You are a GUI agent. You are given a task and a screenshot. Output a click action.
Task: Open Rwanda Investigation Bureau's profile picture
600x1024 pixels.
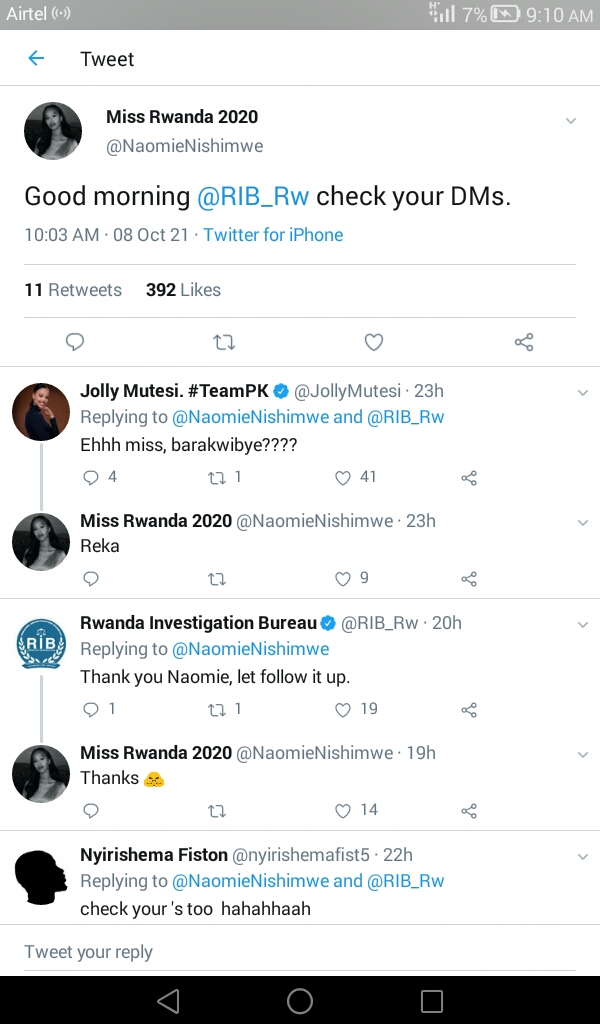click(40, 644)
